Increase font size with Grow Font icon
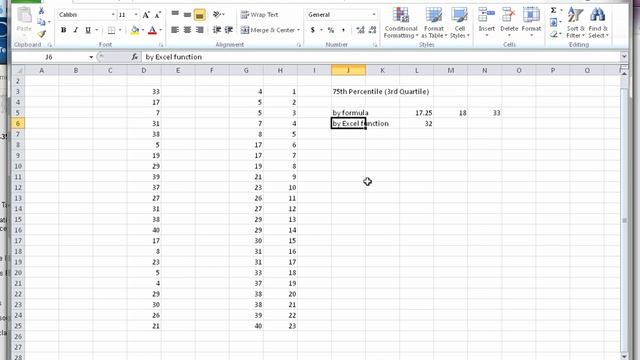 pyautogui.click(x=146, y=15)
